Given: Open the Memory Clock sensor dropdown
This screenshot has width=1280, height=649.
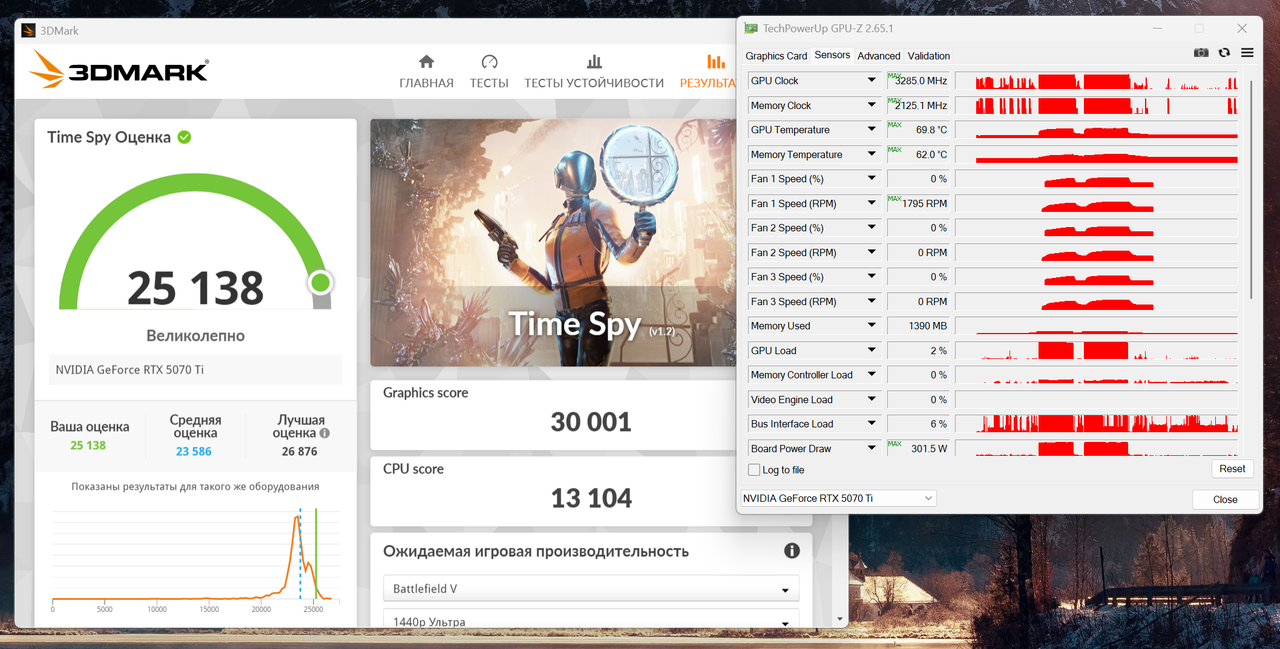Looking at the screenshot, I should pyautogui.click(x=871, y=105).
